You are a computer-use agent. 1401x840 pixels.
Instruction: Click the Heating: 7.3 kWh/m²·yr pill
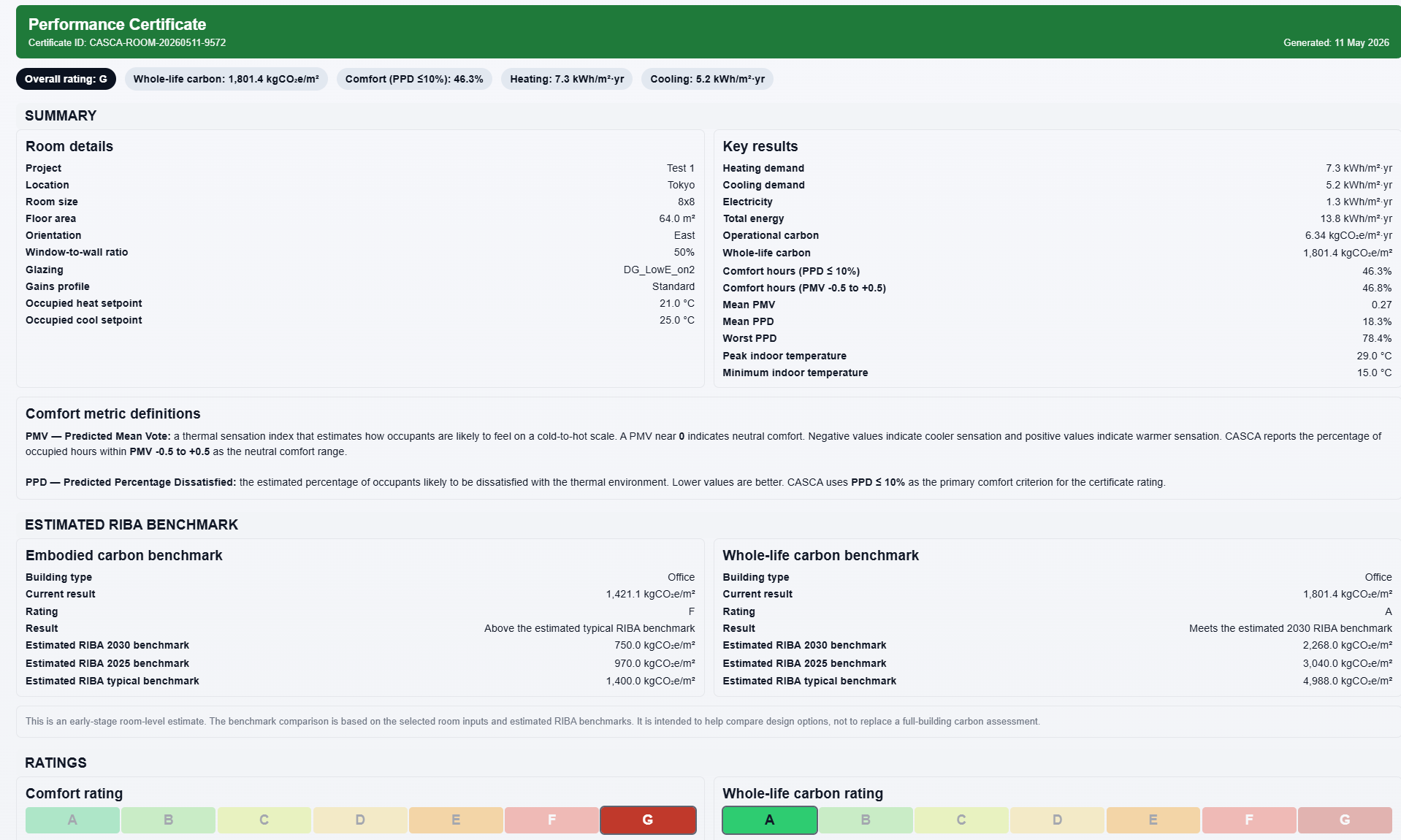tap(567, 79)
